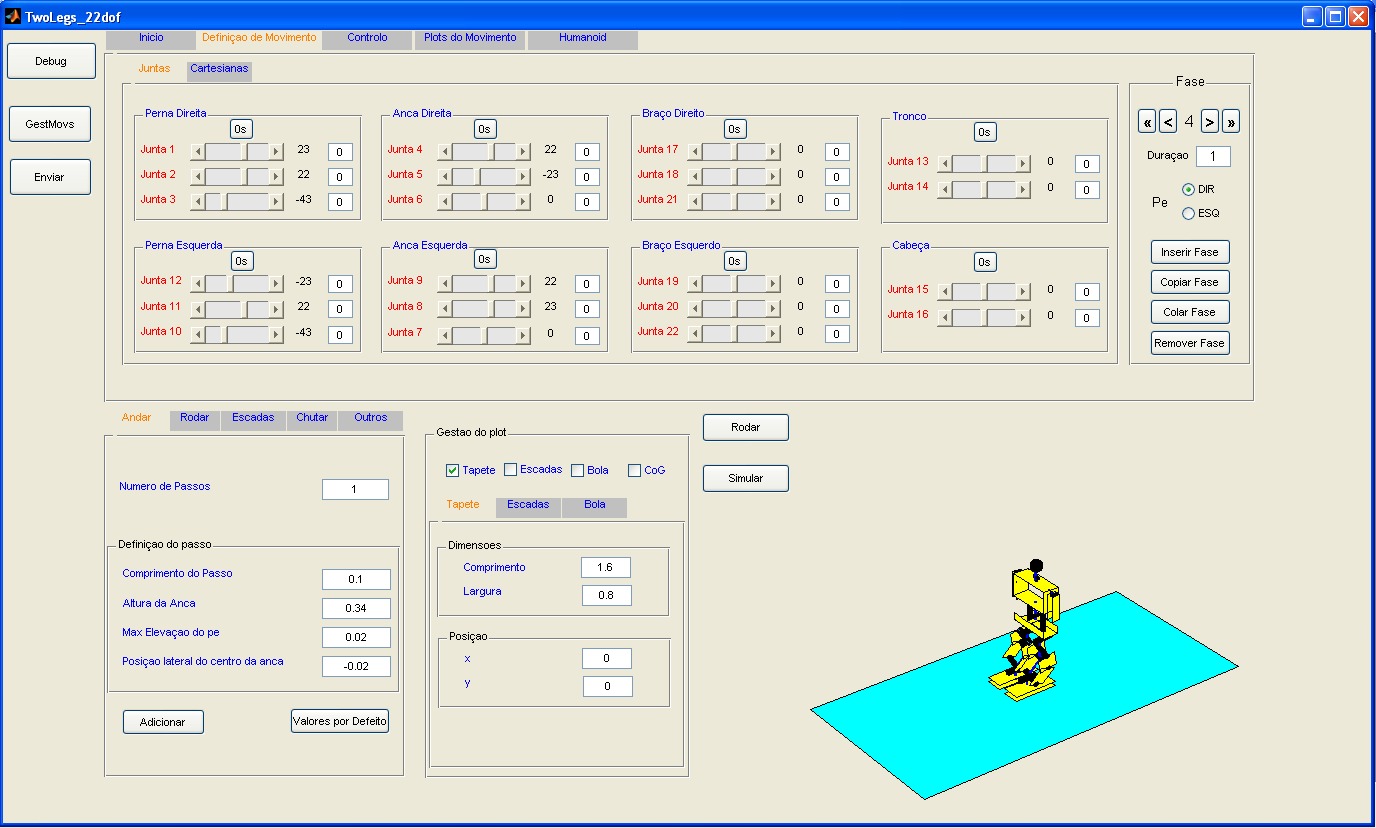
Task: Click the 0s button in Perna Direita
Action: click(x=242, y=129)
